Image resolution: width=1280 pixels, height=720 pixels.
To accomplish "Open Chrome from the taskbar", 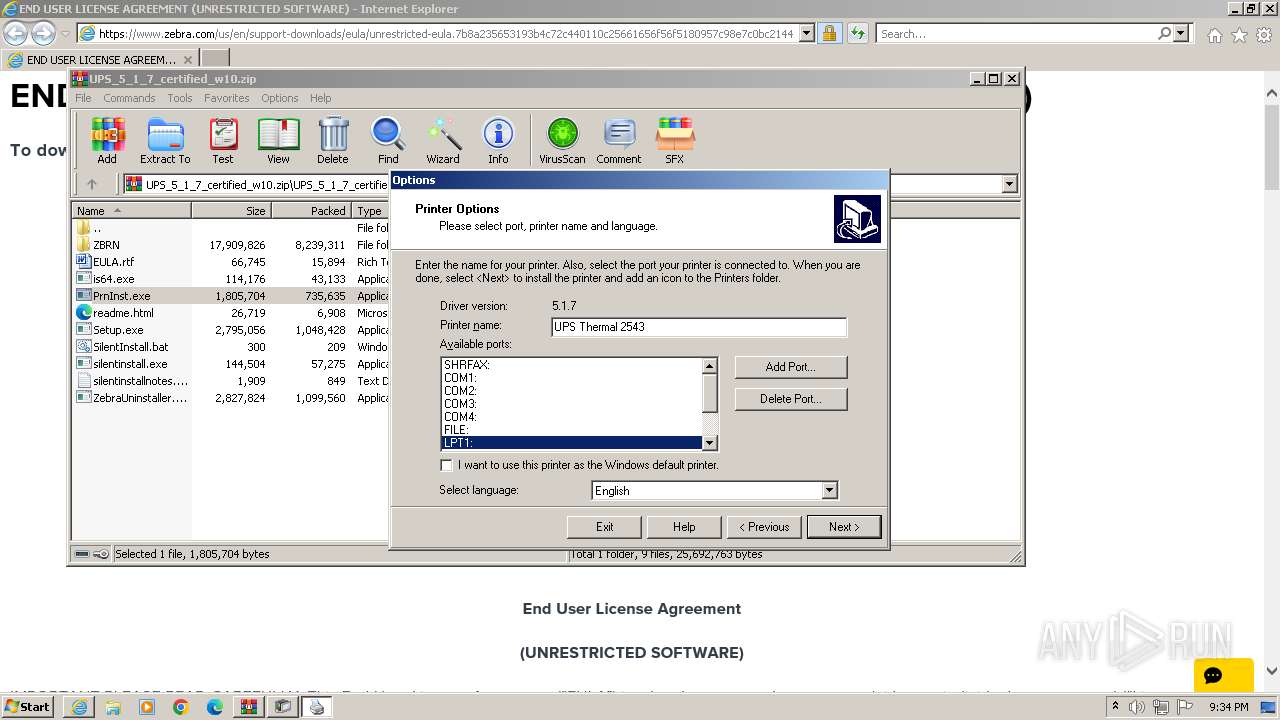I will coord(180,707).
